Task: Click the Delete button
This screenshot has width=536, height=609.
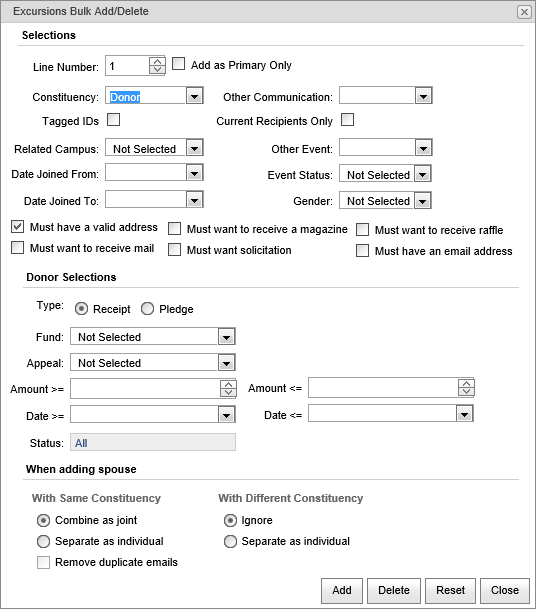Action: click(x=394, y=590)
